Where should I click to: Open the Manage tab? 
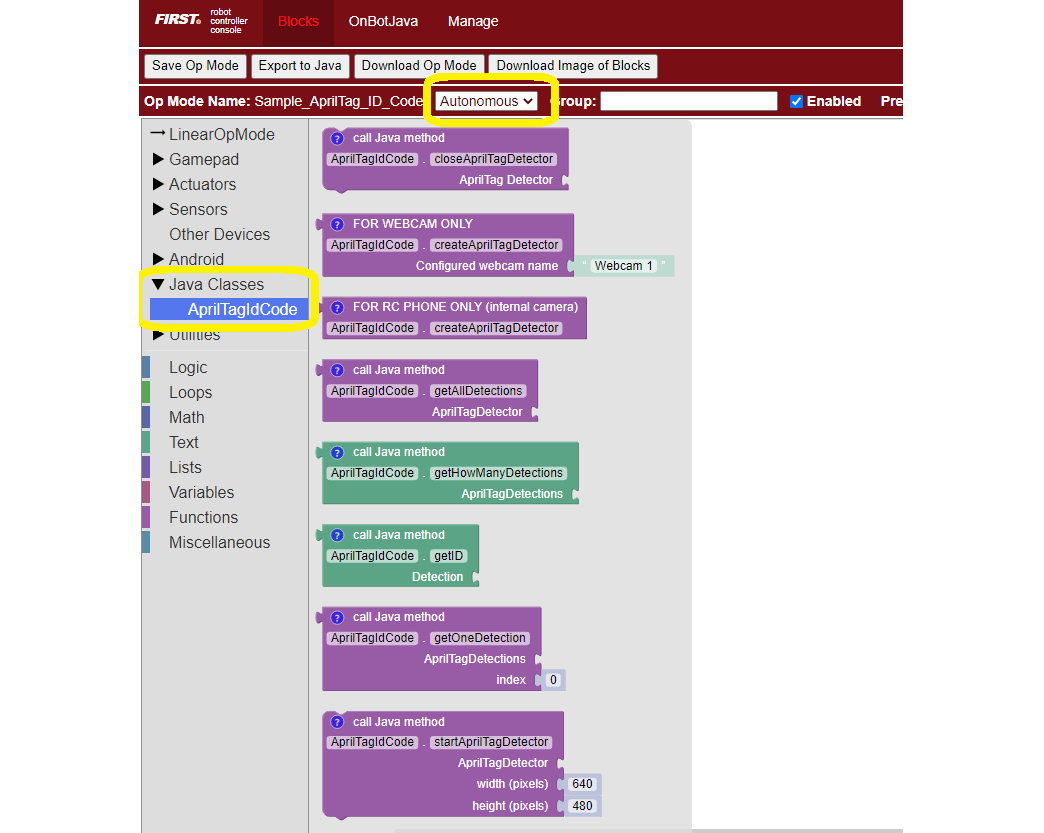(x=473, y=21)
